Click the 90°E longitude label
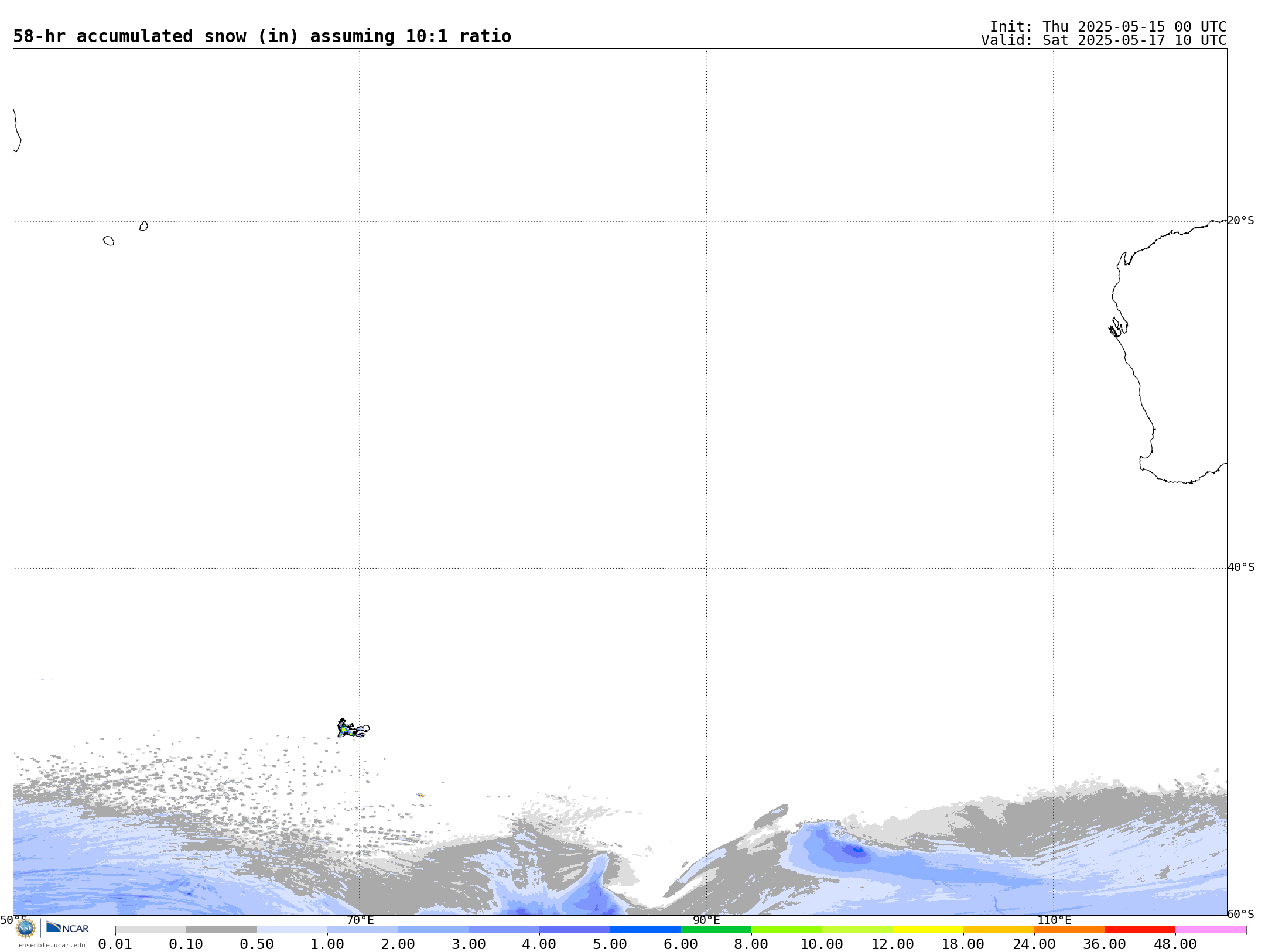1265x952 pixels. click(706, 920)
